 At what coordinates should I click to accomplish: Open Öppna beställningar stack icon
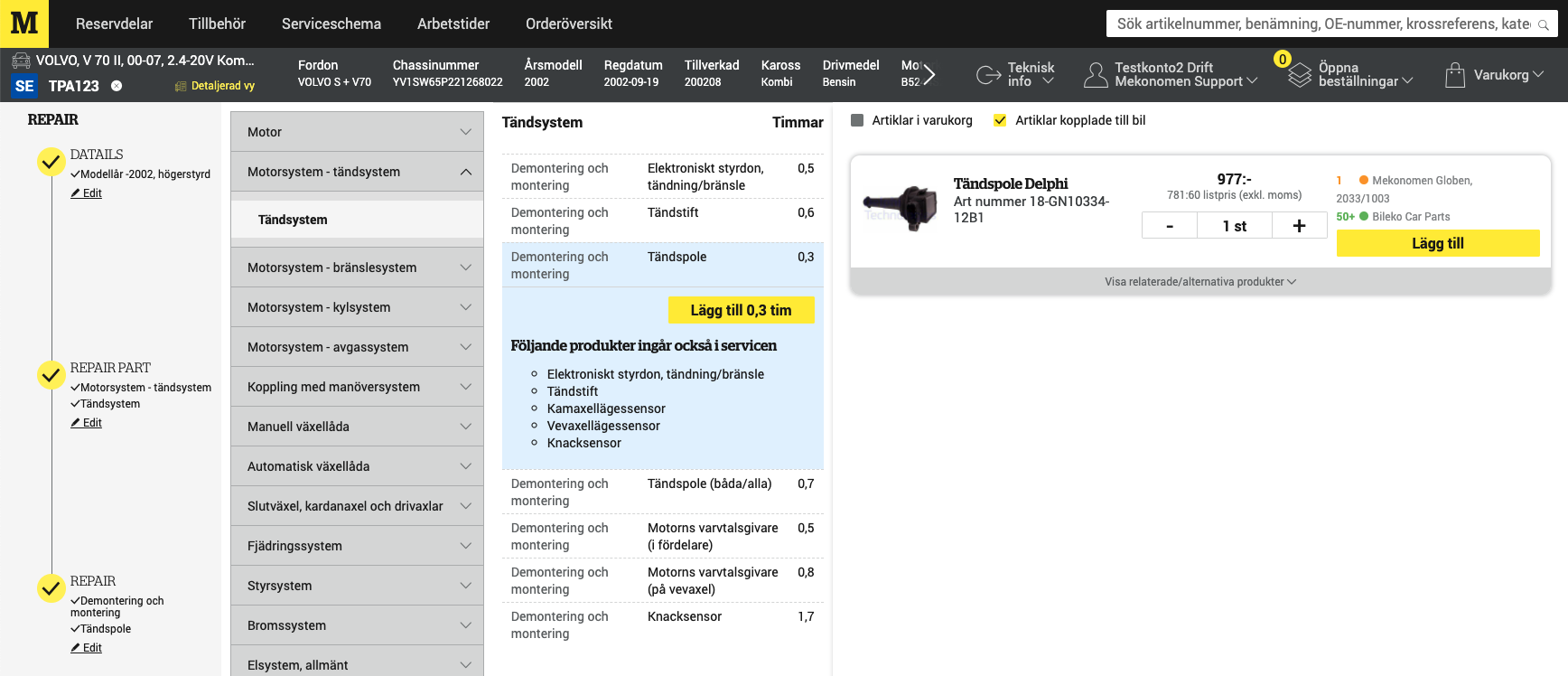point(1300,75)
